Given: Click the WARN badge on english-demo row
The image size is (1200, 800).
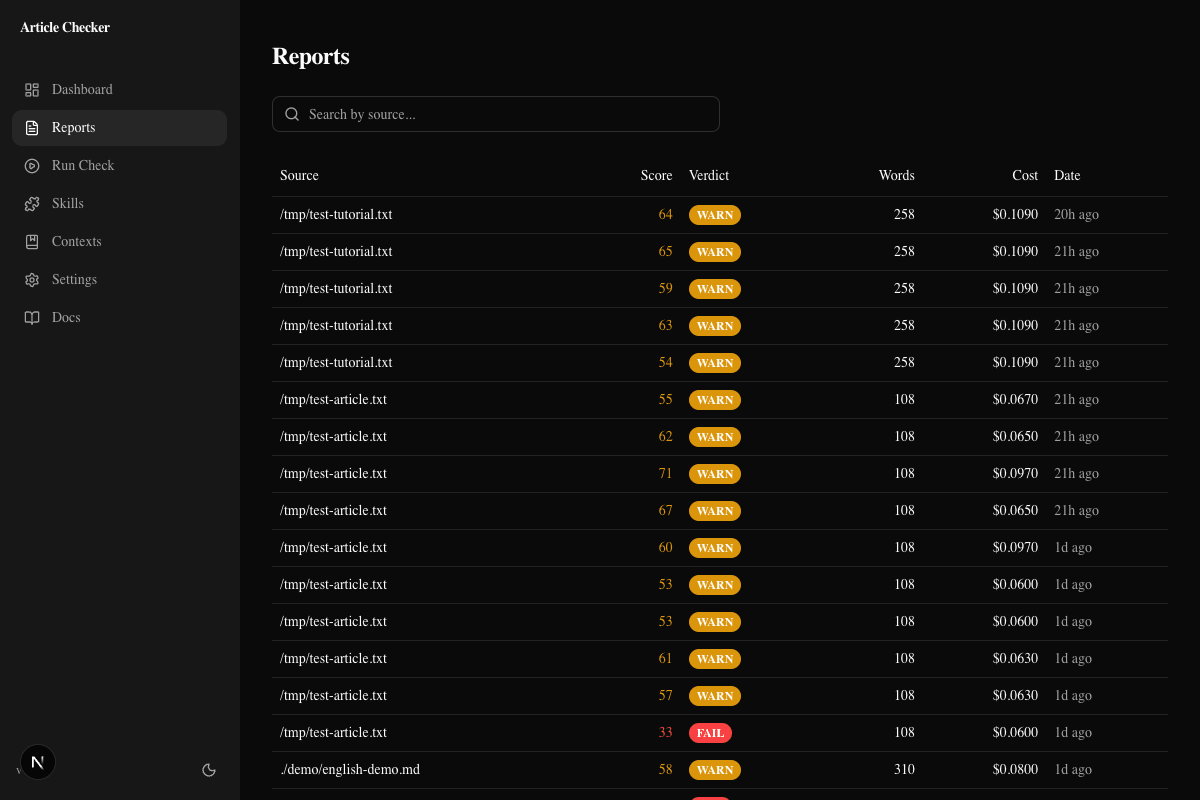Looking at the screenshot, I should [715, 770].
